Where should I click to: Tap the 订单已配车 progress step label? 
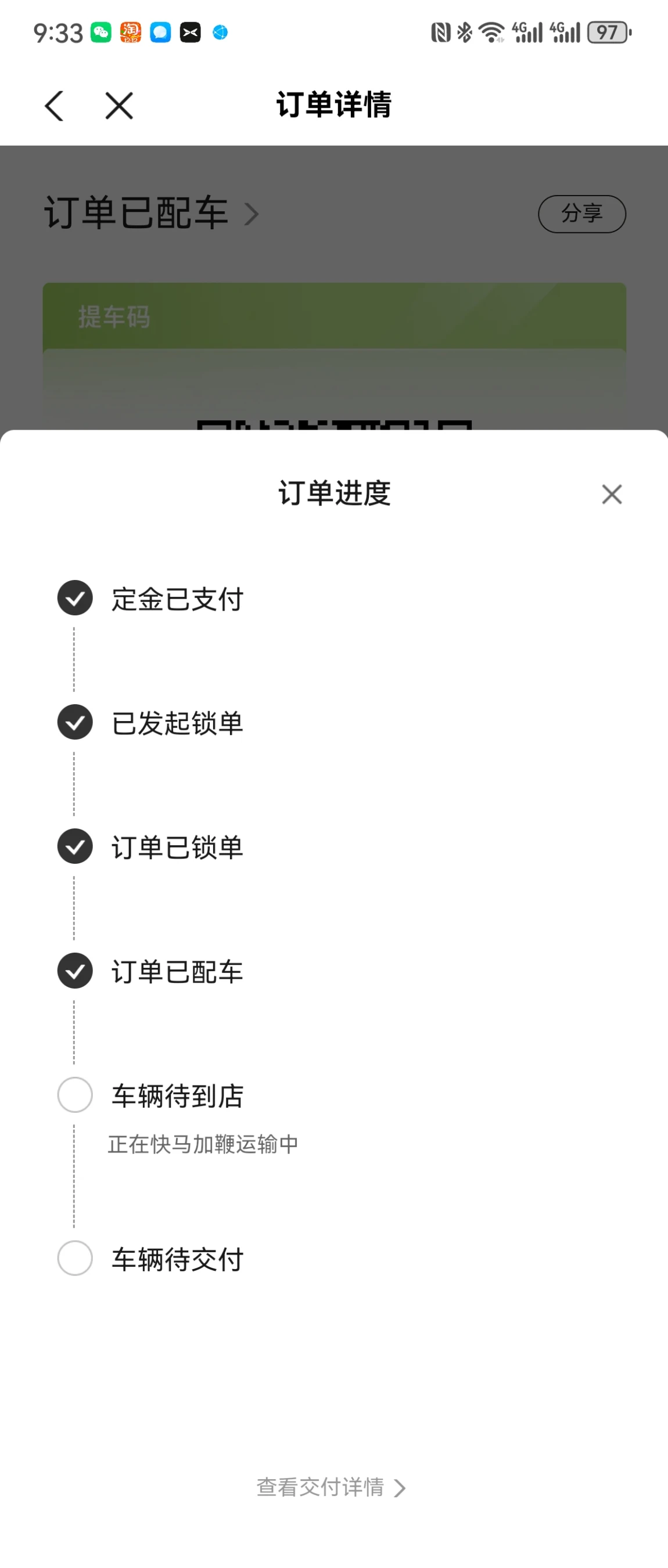pyautogui.click(x=177, y=971)
